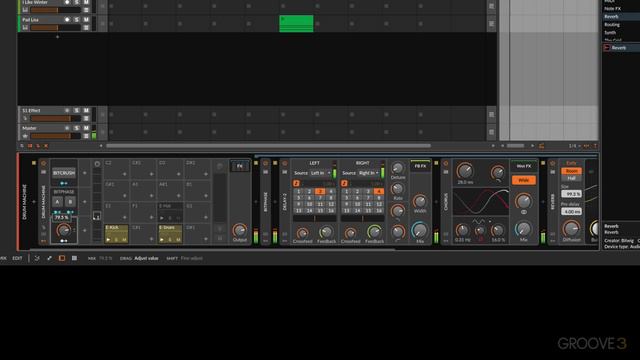Screen dimensions: 640x360
Task: Click Bitphase button A
Action: coord(58,201)
